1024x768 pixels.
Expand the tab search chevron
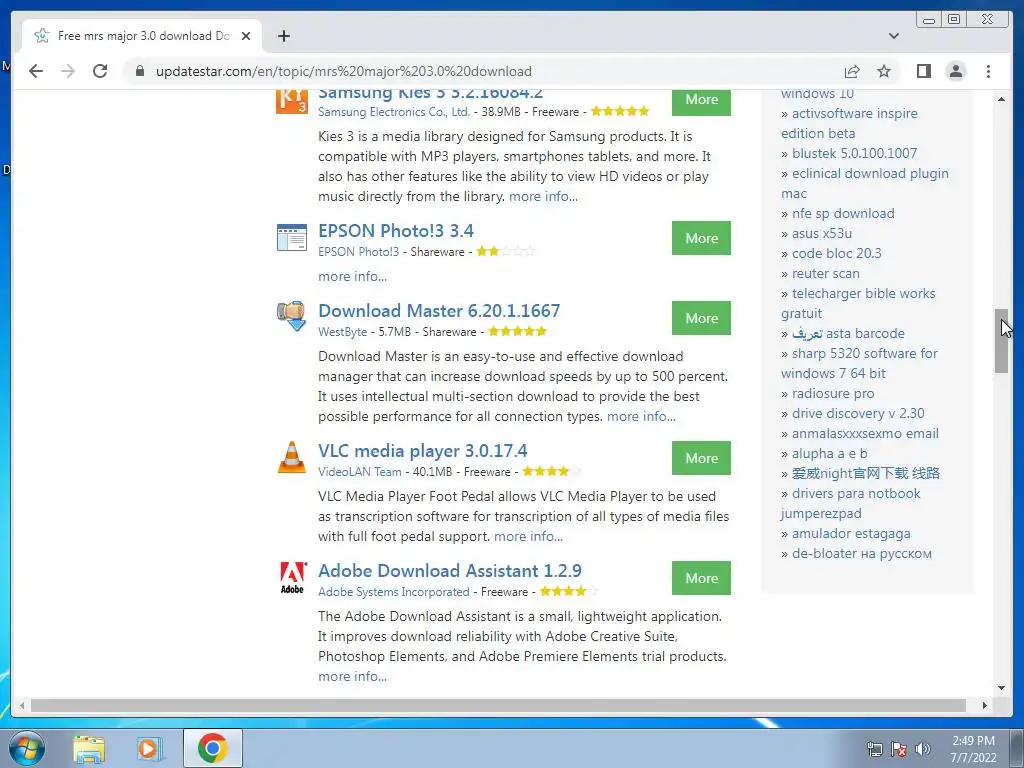coord(893,36)
